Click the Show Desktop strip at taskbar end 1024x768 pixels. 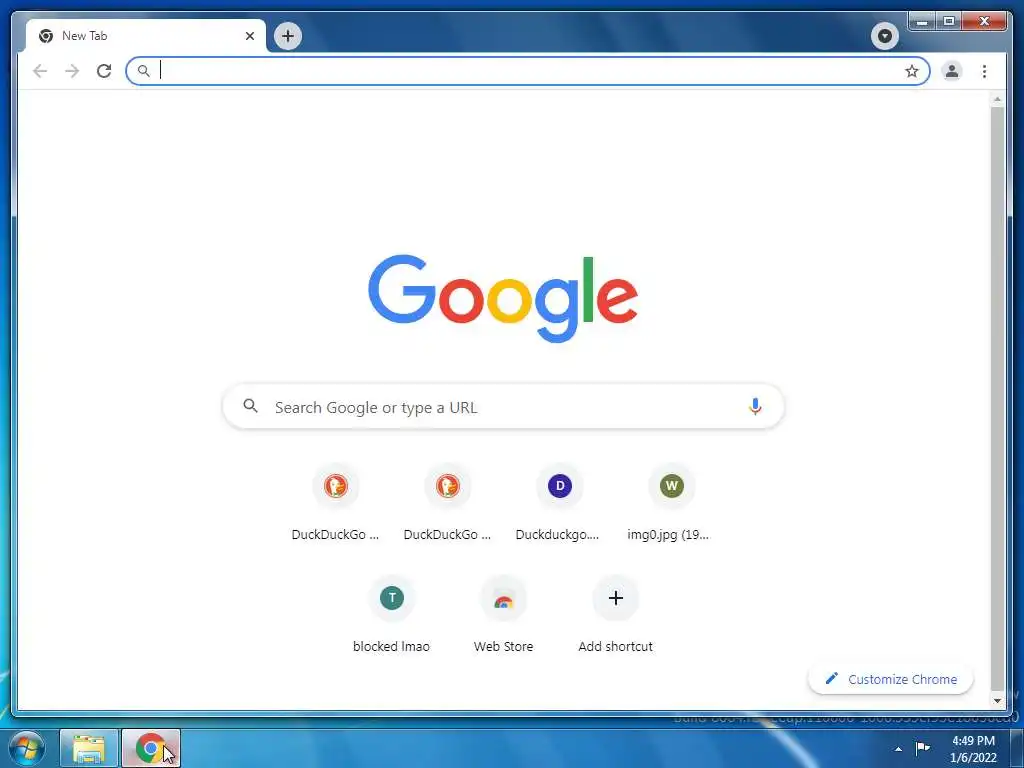pyautogui.click(x=1017, y=748)
